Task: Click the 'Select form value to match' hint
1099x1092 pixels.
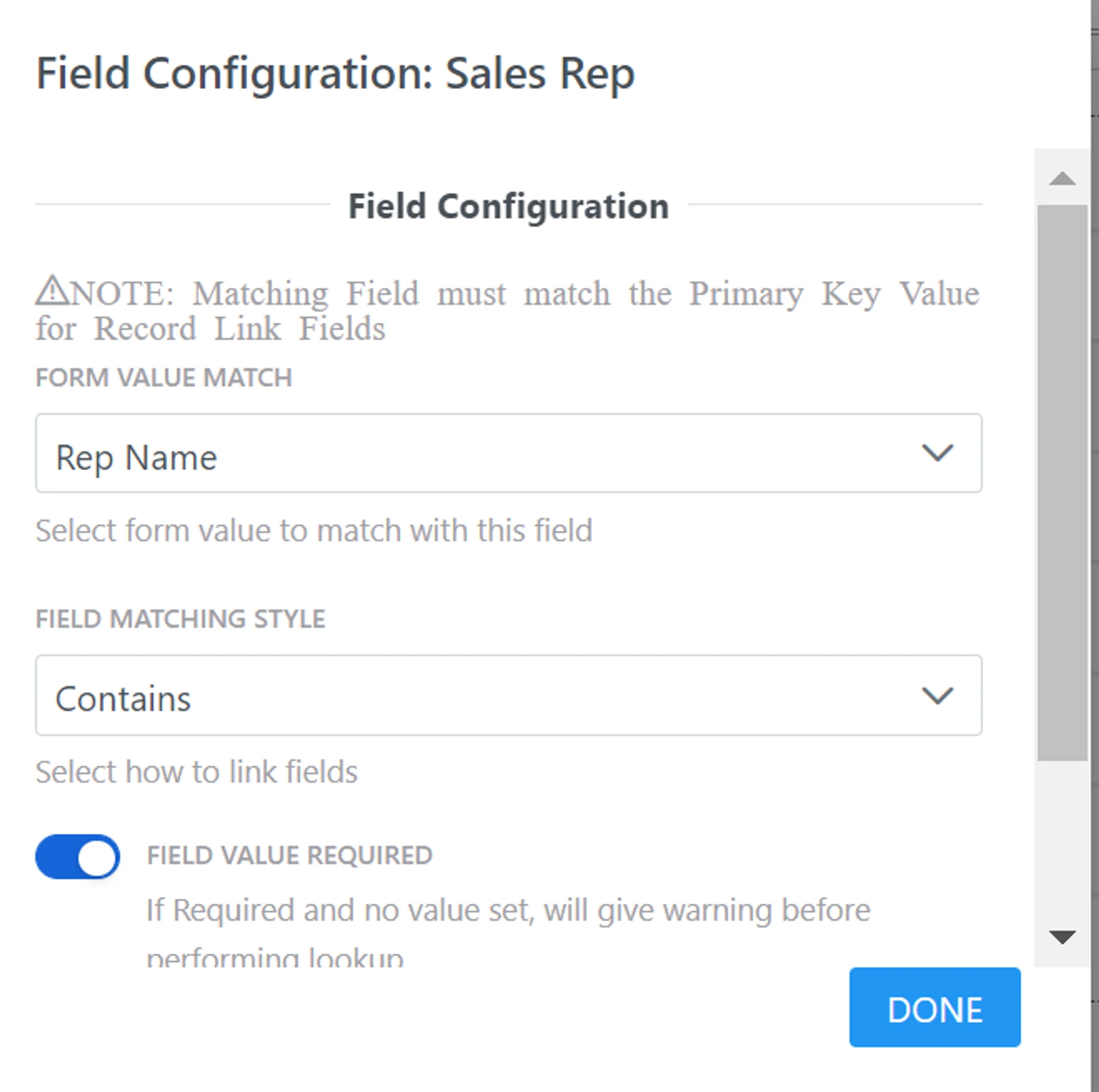Action: (x=314, y=531)
